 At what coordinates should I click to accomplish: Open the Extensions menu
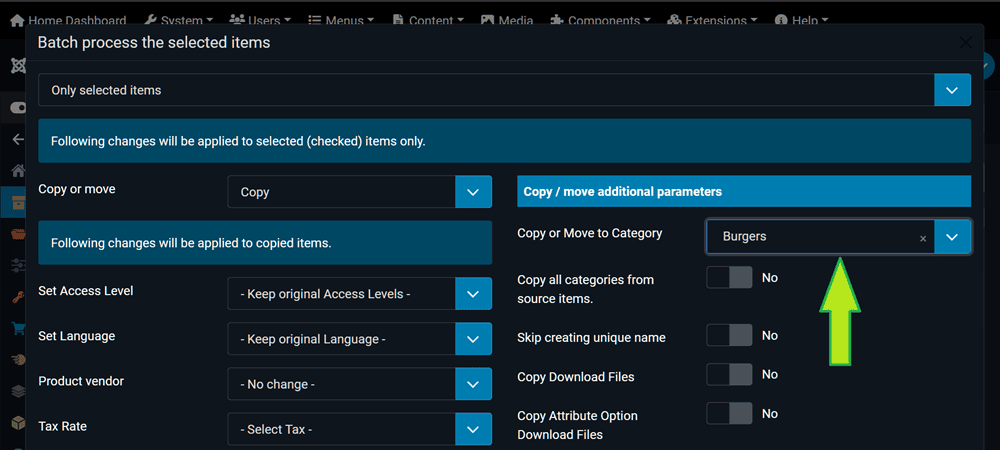pyautogui.click(x=711, y=20)
